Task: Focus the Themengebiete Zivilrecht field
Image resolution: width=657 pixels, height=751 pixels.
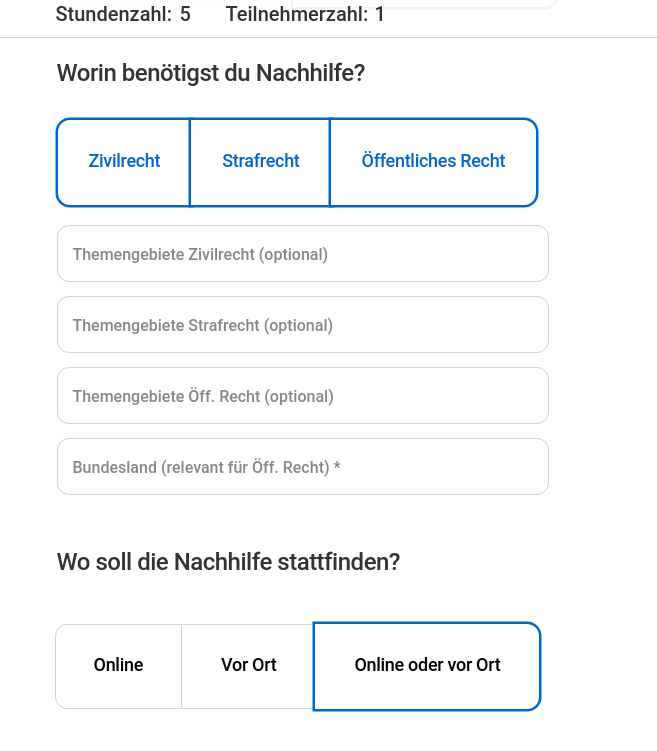Action: [303, 254]
